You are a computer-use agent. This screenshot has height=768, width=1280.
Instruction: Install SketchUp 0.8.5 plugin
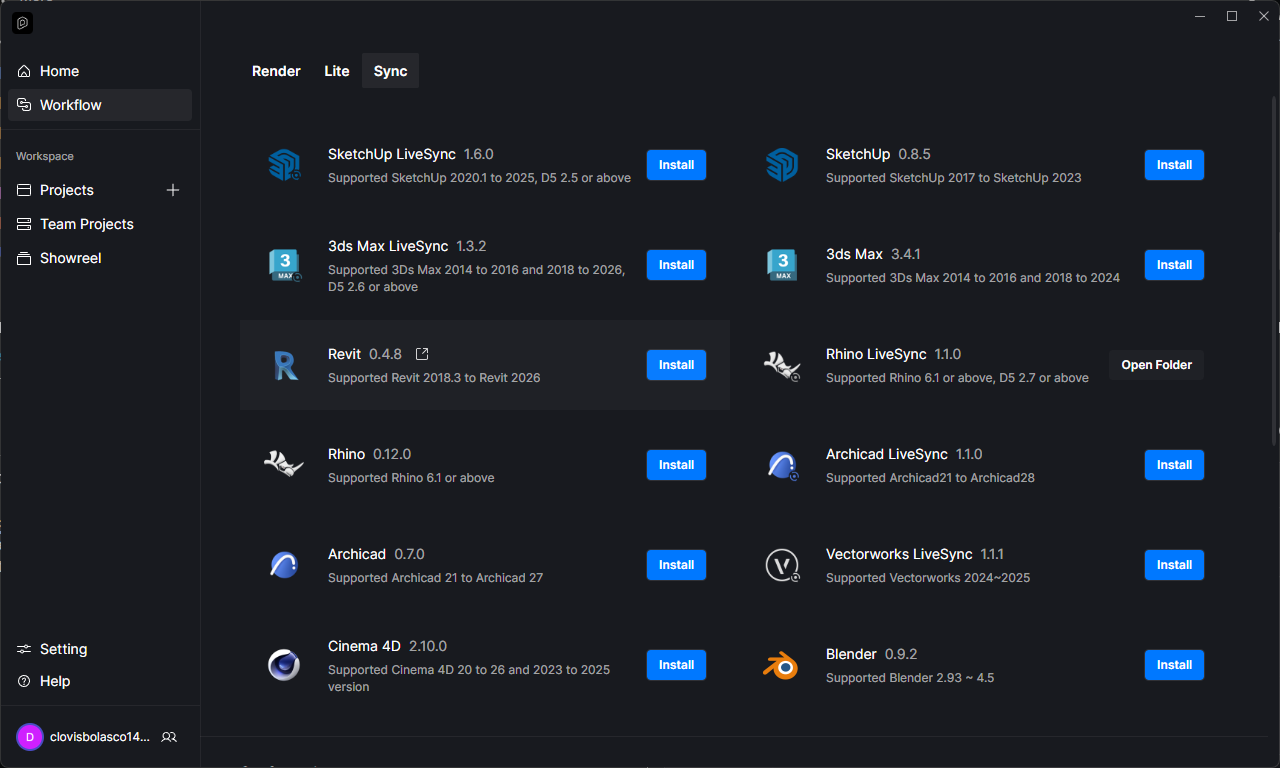(1174, 165)
